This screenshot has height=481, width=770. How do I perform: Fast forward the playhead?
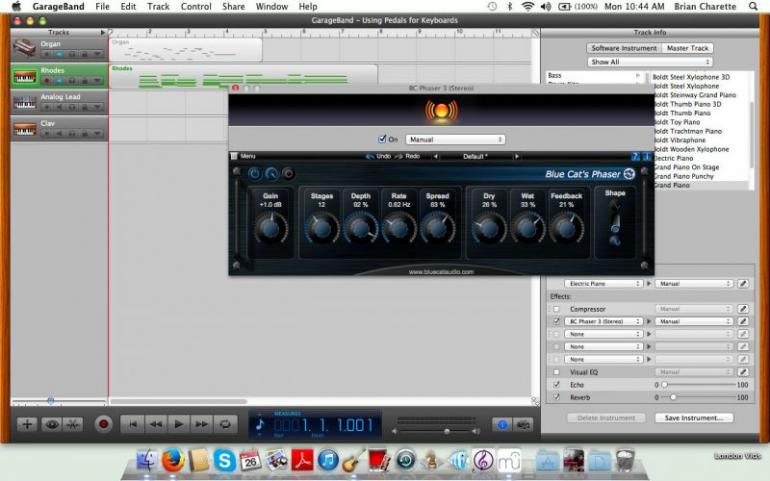tap(202, 424)
